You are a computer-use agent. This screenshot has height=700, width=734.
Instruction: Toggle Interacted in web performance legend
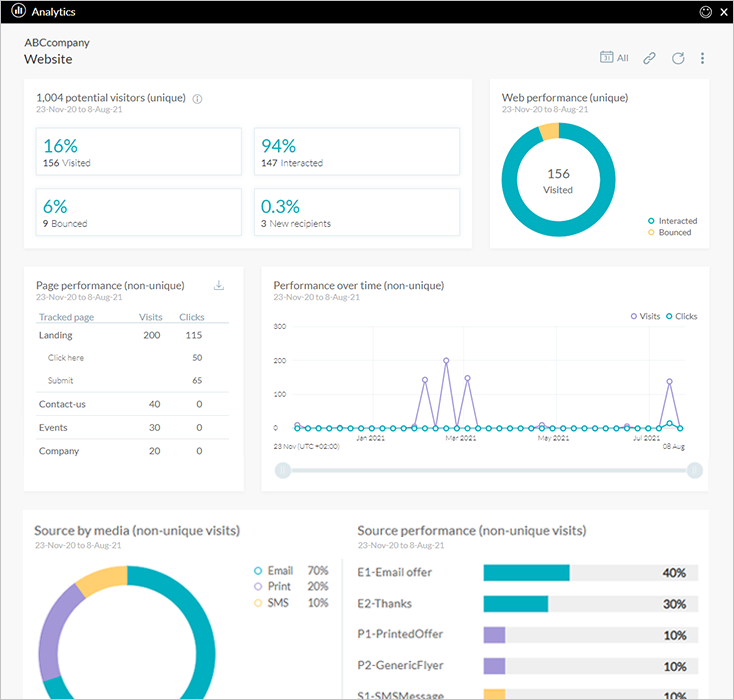672,221
